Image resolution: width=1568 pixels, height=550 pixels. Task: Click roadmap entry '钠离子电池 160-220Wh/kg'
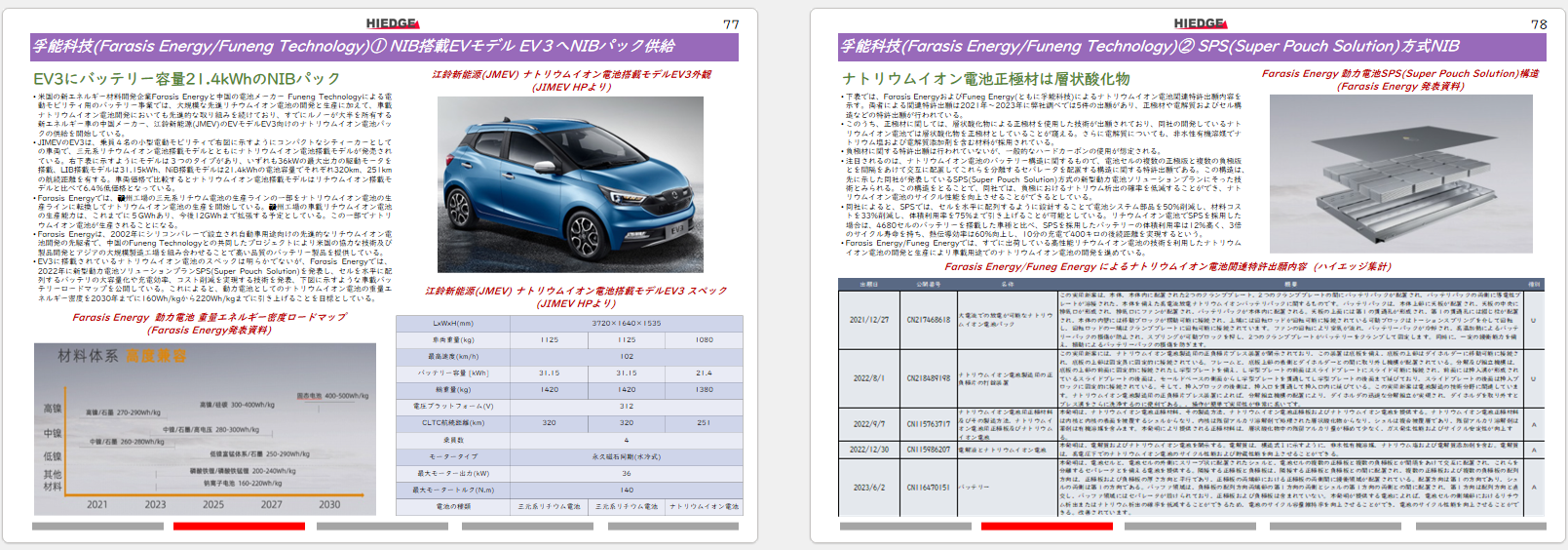point(243,483)
